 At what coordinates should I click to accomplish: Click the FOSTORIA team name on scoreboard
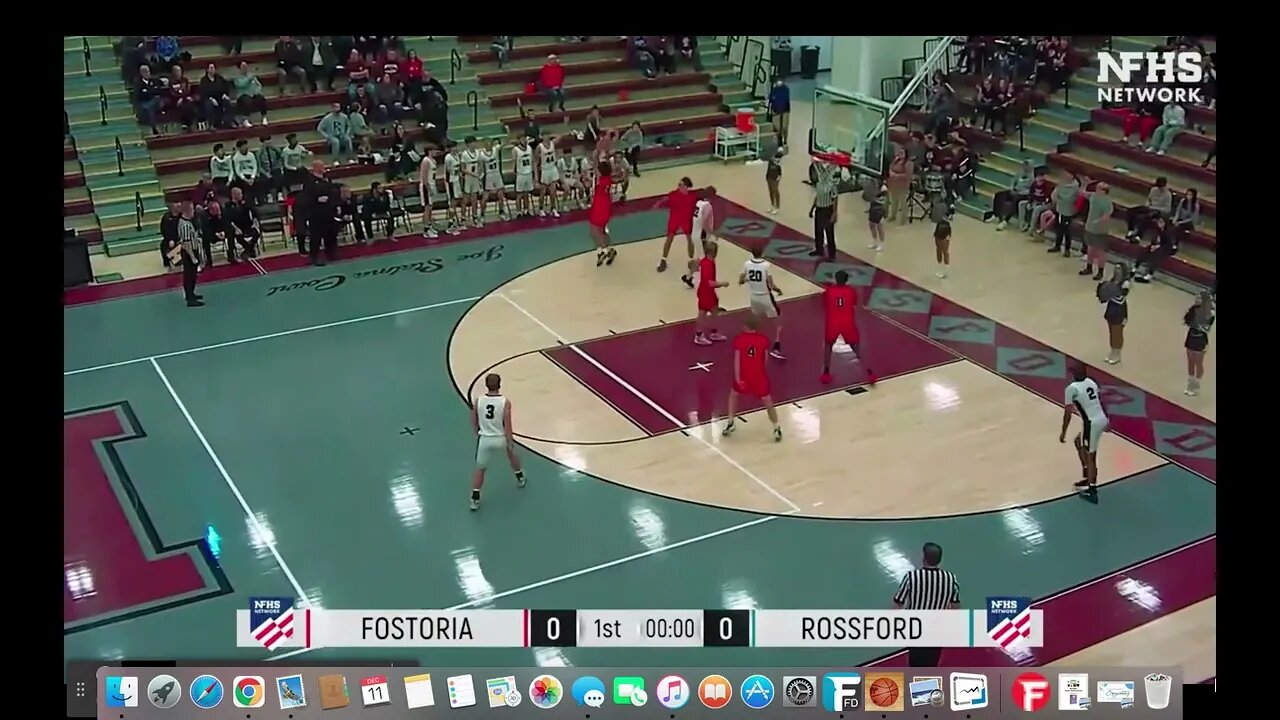click(x=417, y=629)
